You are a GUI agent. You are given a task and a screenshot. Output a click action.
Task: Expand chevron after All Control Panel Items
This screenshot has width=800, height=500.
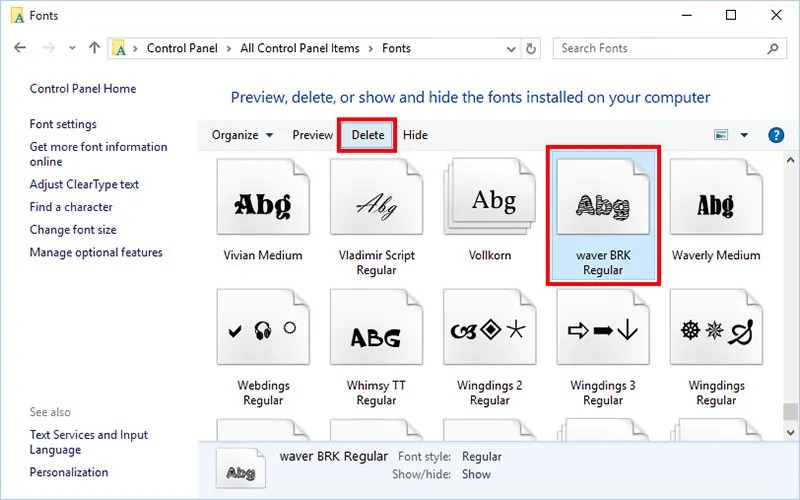[x=371, y=48]
